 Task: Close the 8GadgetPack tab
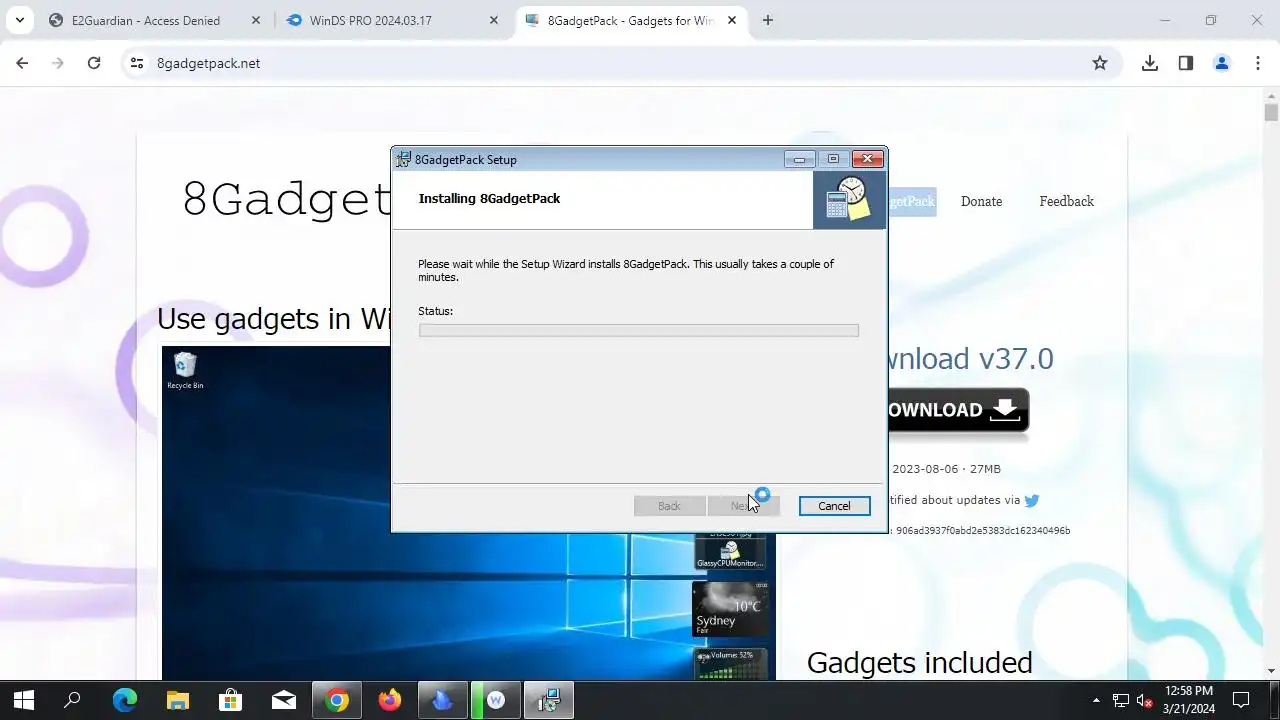pyautogui.click(x=733, y=20)
